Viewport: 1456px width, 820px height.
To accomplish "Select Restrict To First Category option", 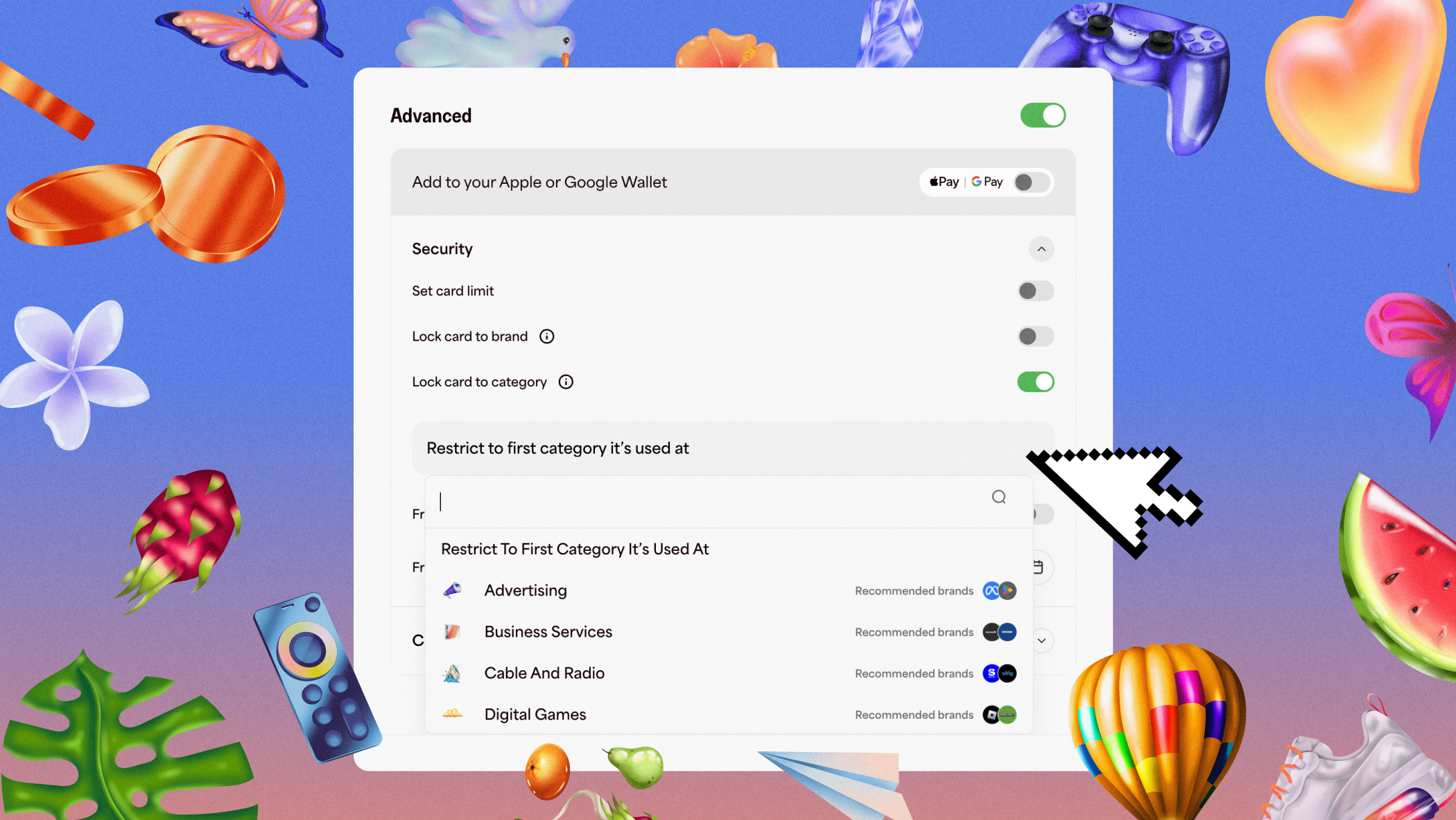I will click(575, 549).
